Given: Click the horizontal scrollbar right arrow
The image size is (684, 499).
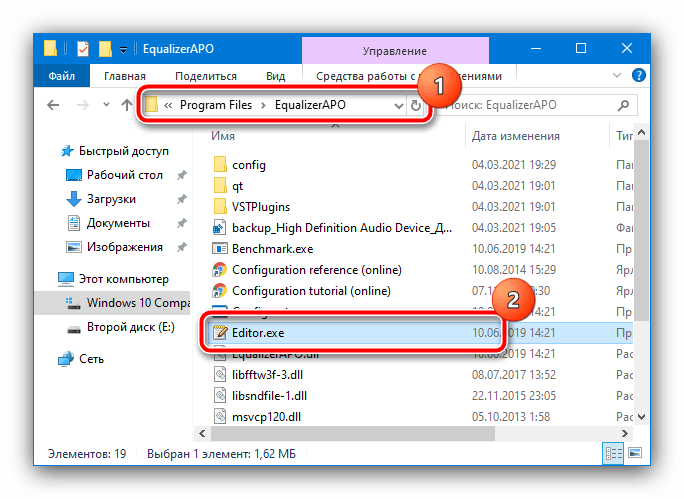Looking at the screenshot, I should pyautogui.click(x=625, y=433).
